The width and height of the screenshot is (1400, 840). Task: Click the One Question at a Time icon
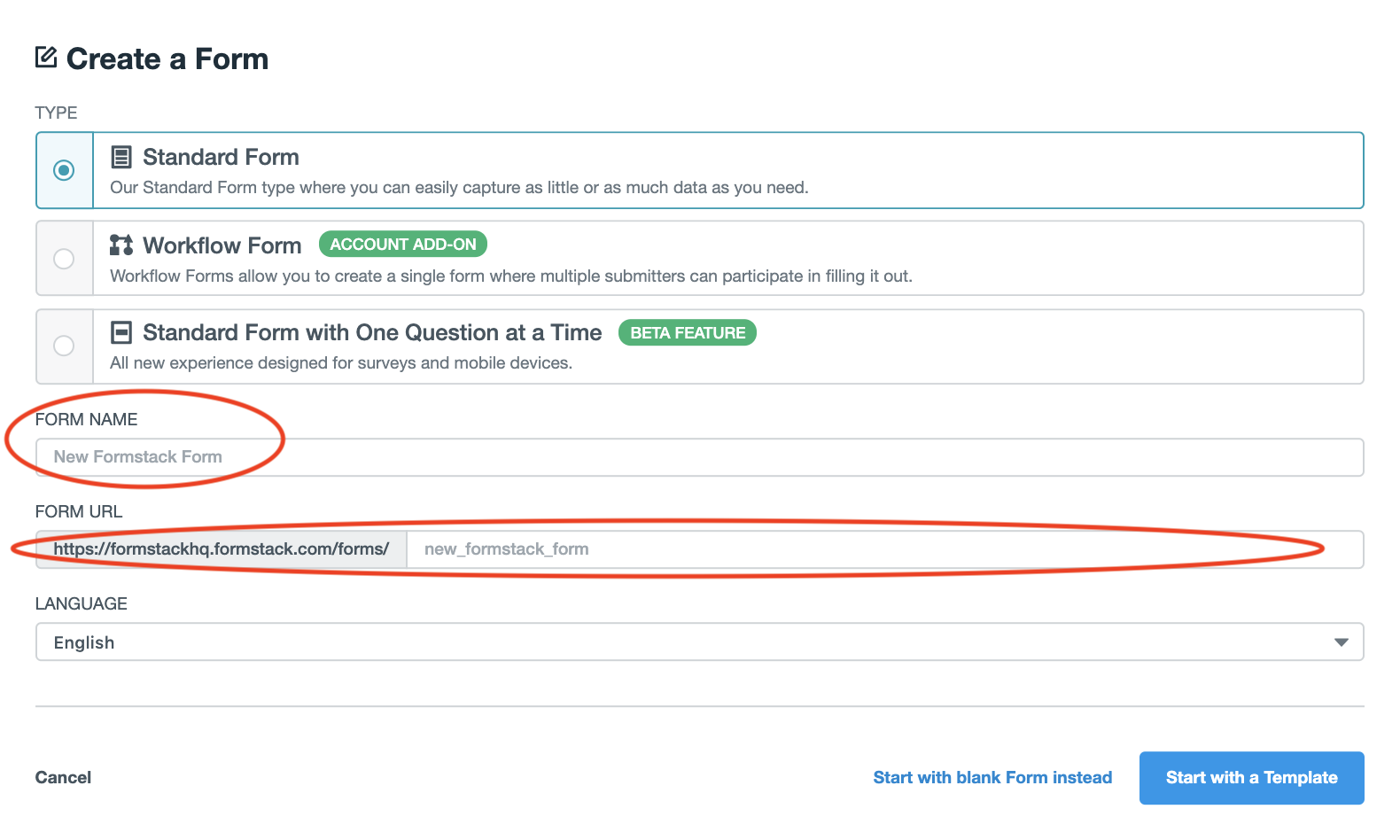tap(121, 332)
